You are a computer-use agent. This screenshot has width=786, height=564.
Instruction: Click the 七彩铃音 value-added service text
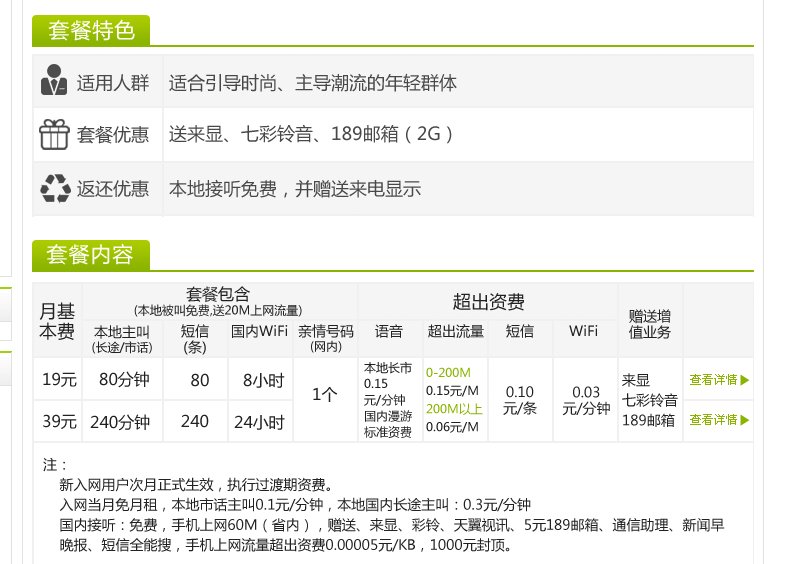tap(650, 400)
